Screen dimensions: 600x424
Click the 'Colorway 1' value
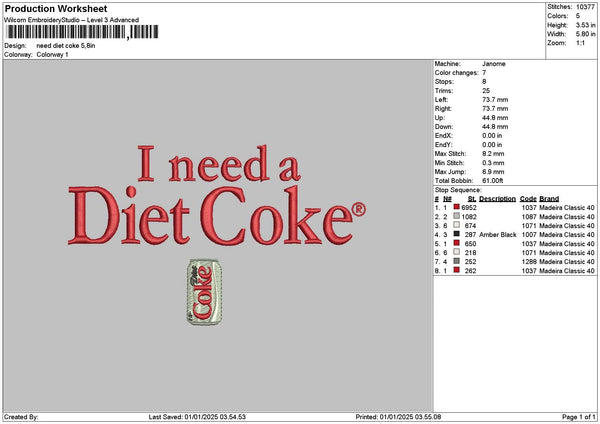[x=52, y=55]
